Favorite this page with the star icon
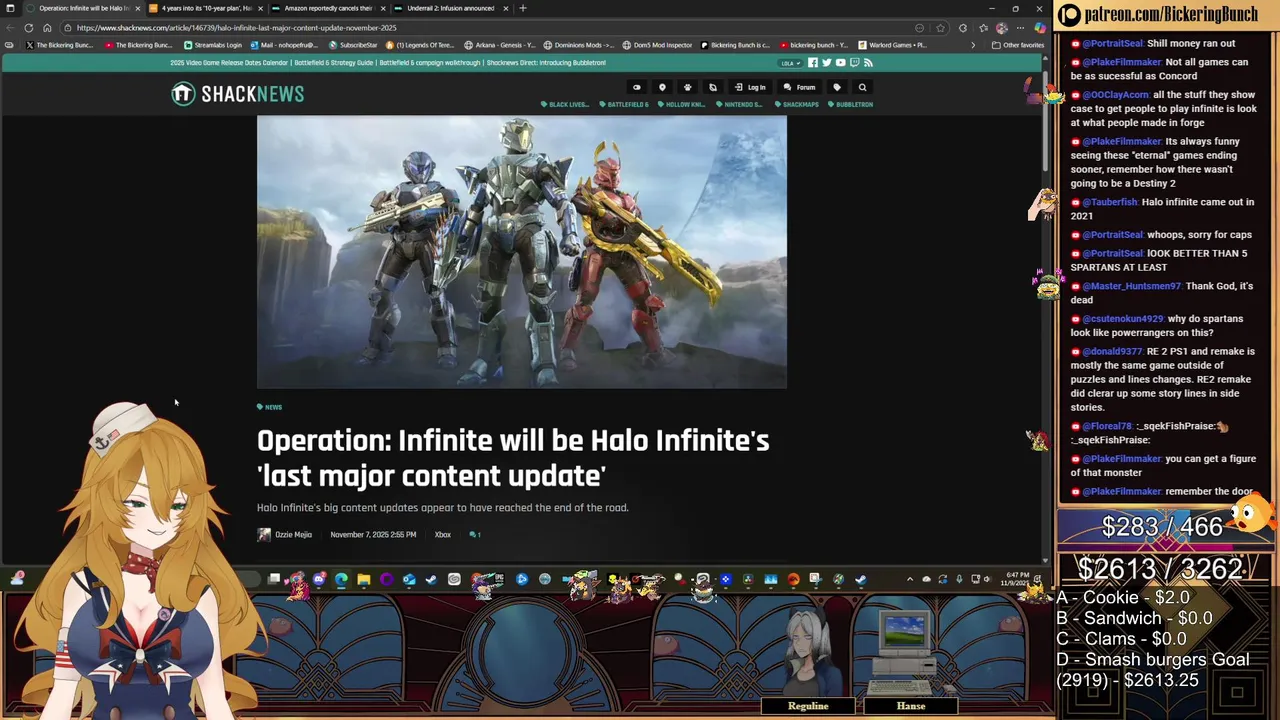The height and width of the screenshot is (720, 1280). pos(940,28)
